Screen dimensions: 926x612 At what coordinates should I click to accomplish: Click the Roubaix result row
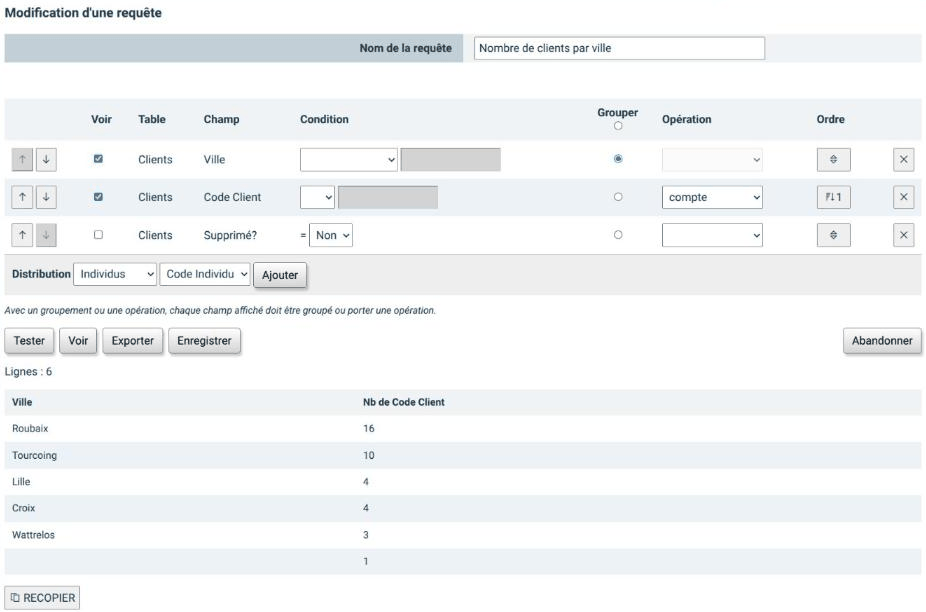click(463, 428)
